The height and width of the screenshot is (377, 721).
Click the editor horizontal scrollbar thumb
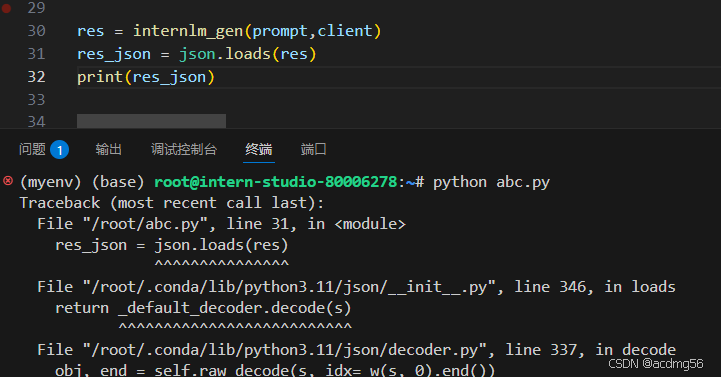[151, 121]
